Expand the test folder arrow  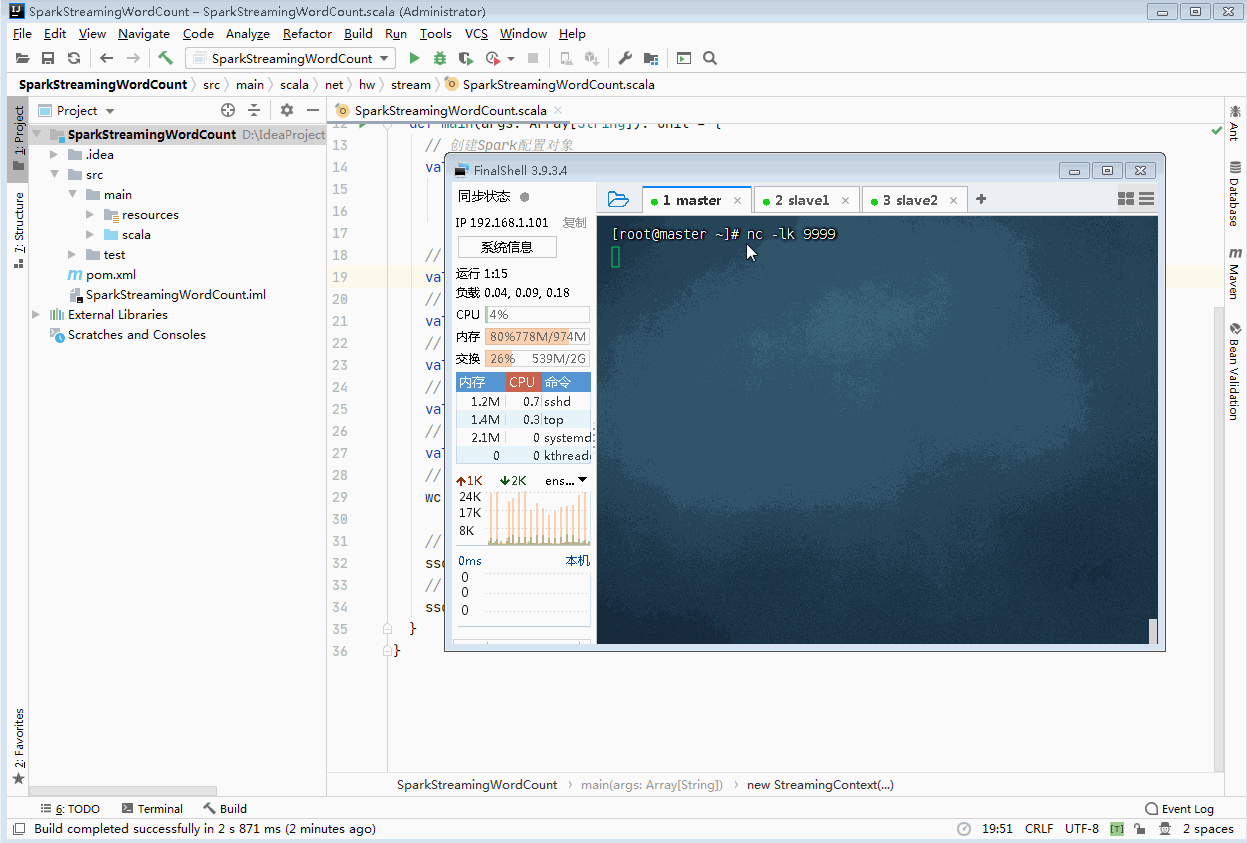pos(73,255)
